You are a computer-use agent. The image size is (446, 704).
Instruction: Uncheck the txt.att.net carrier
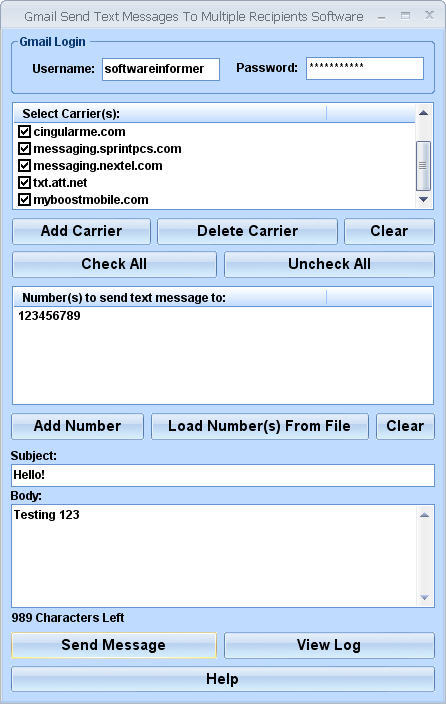(x=24, y=183)
